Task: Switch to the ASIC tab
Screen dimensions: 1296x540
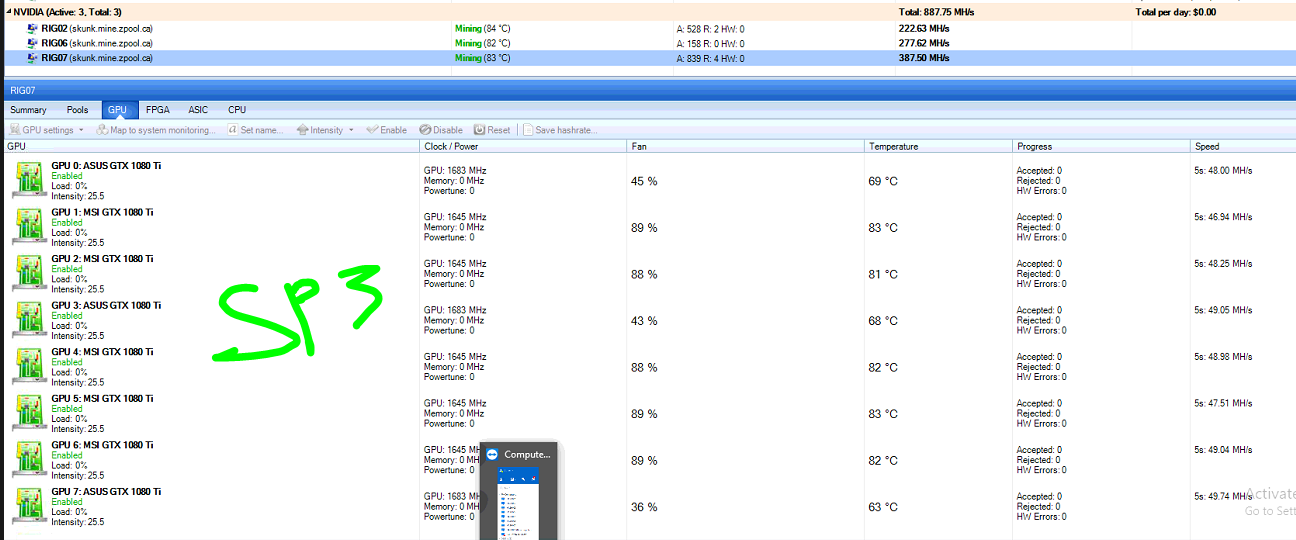Action: point(198,110)
